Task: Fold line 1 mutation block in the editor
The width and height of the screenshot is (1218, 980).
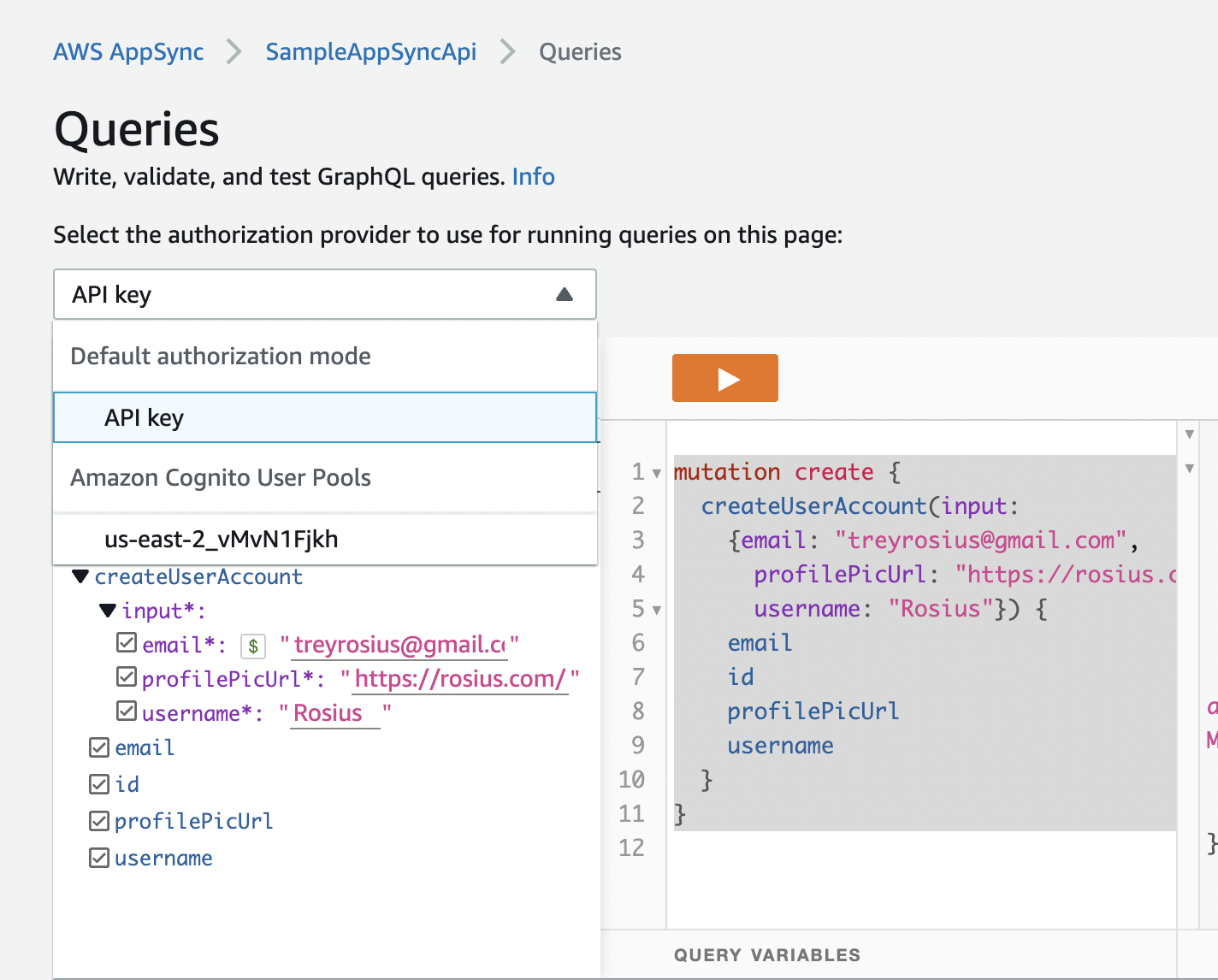Action: pos(657,473)
